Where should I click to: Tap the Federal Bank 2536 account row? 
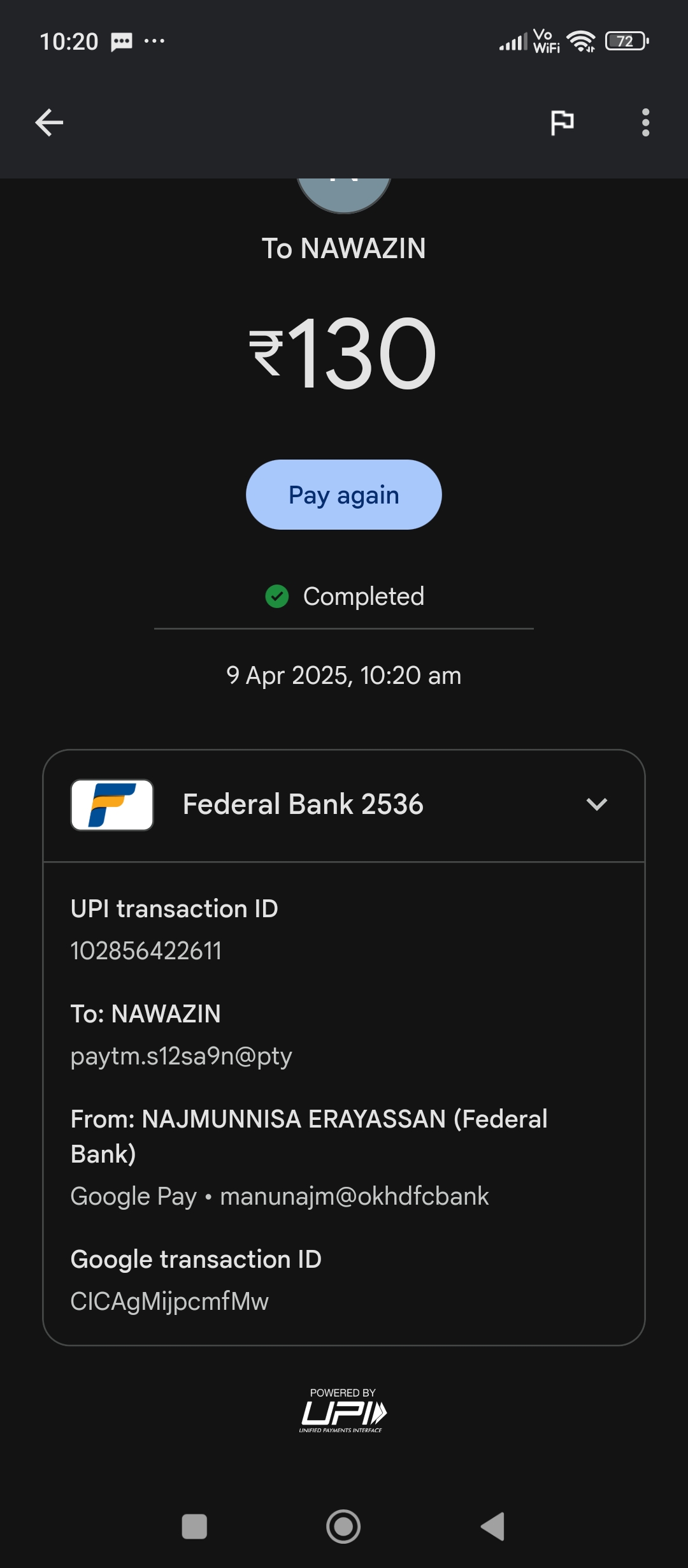tap(303, 804)
